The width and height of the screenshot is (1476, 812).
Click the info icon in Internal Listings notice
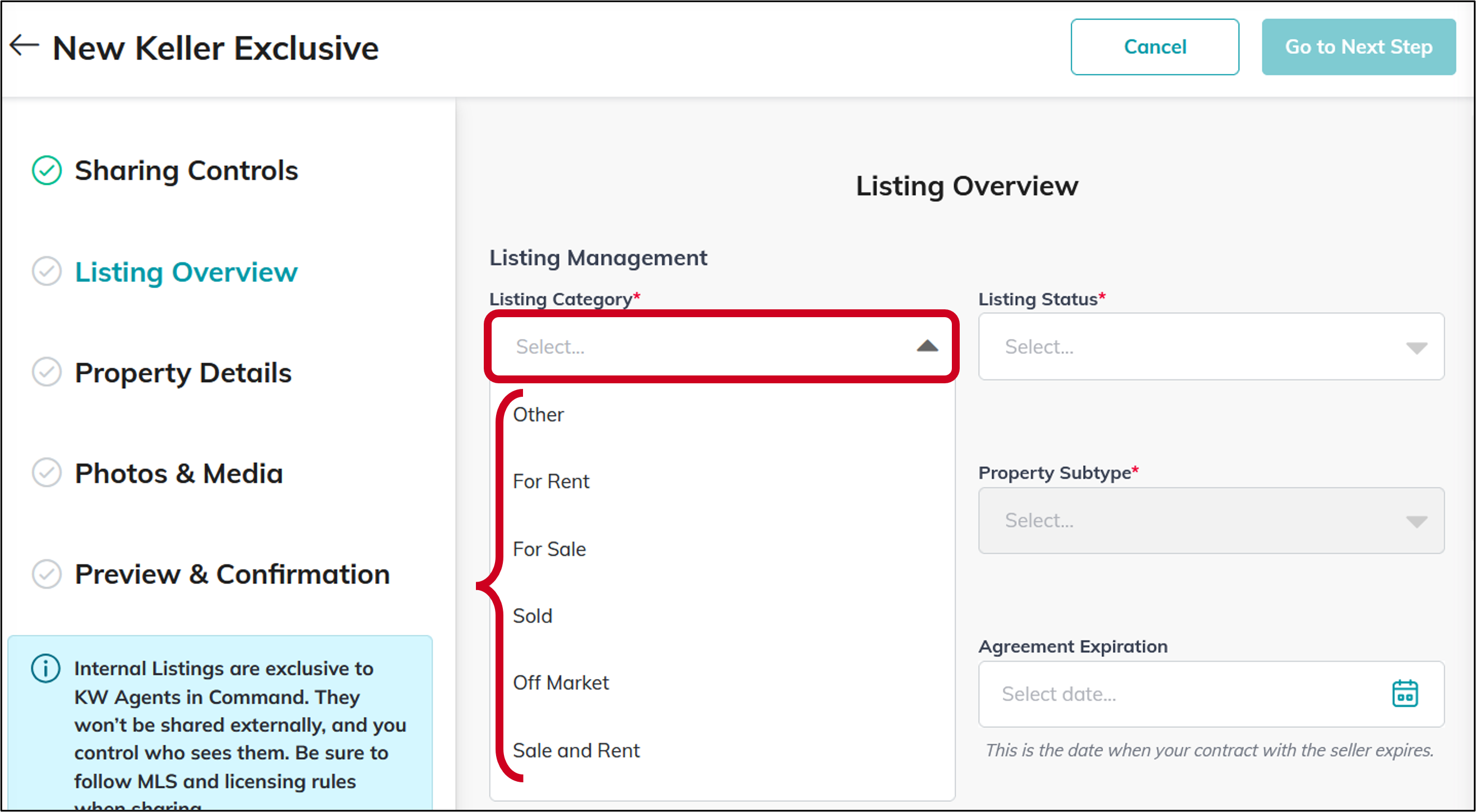pyautogui.click(x=45, y=669)
